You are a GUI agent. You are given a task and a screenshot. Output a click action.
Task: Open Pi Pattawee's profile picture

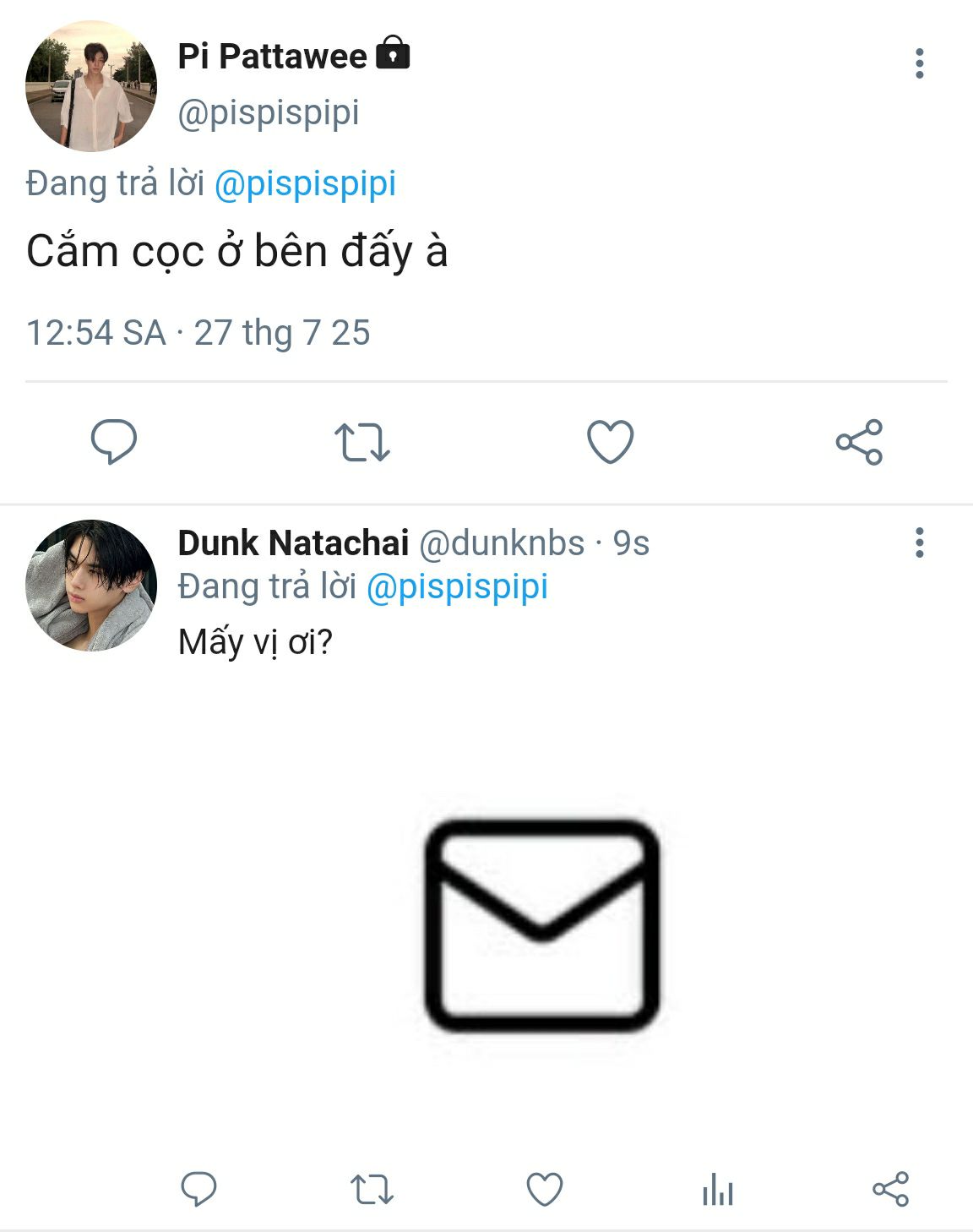(91, 87)
